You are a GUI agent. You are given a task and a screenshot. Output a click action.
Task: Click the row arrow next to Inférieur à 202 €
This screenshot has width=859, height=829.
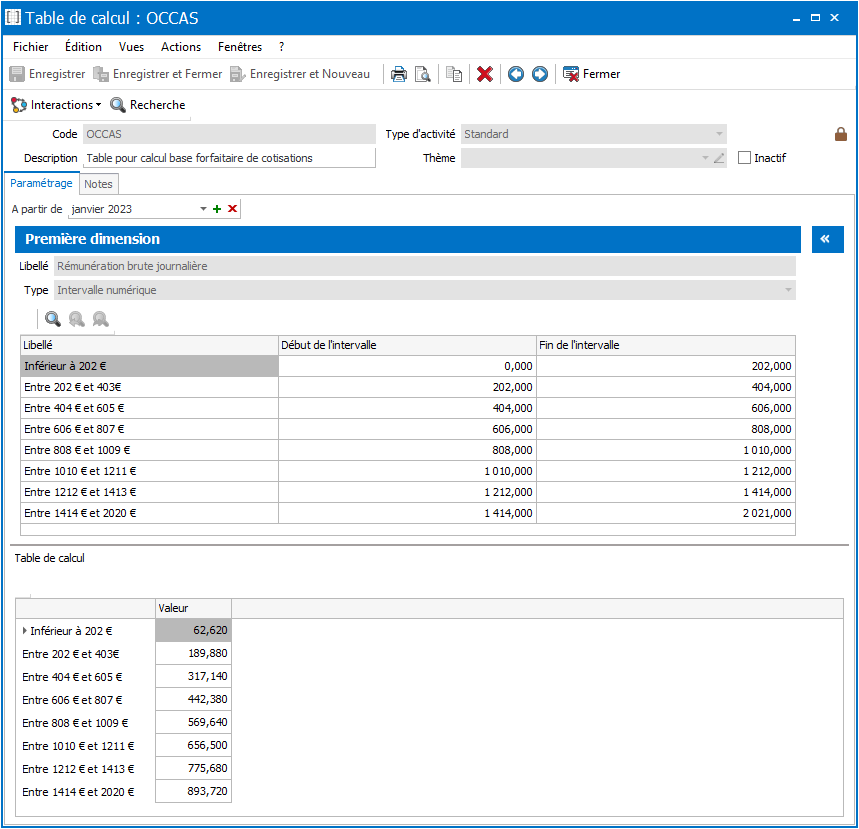click(x=24, y=631)
